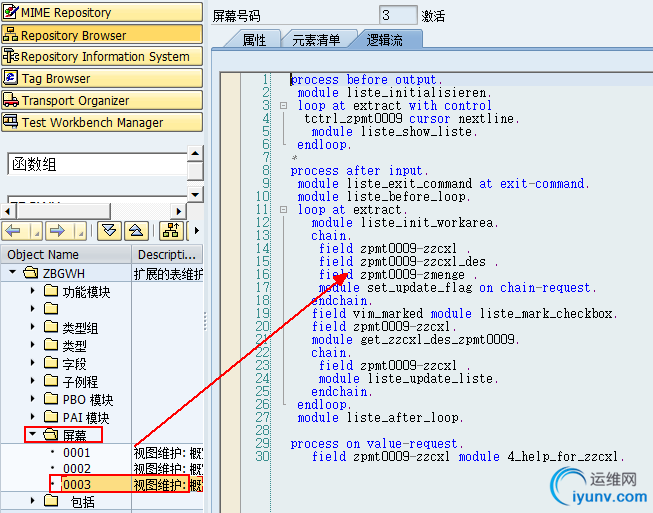This screenshot has height=513, width=653.
Task: Select the 功能模块 folder icon
Action: click(x=51, y=290)
